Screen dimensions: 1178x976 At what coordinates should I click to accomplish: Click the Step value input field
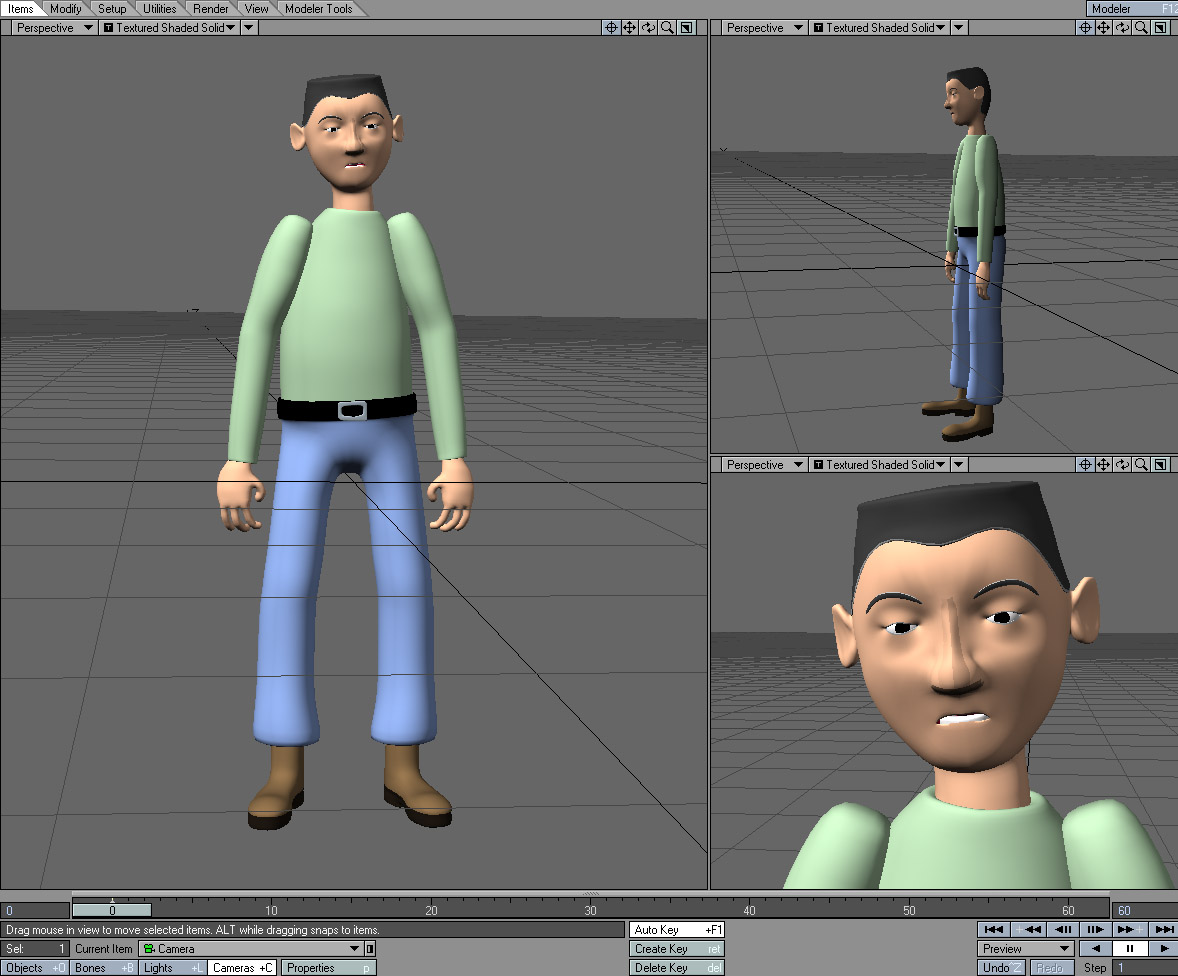(1144, 968)
